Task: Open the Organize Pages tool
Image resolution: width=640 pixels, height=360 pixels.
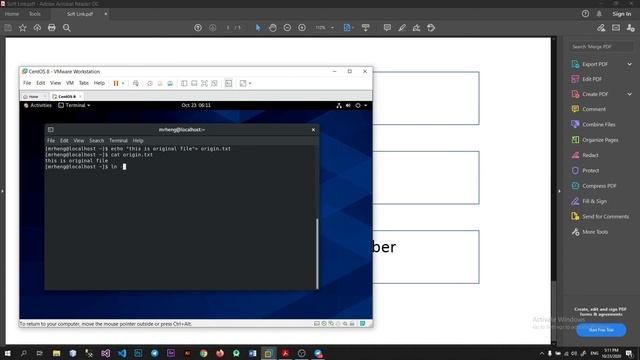Action: pyautogui.click(x=600, y=140)
